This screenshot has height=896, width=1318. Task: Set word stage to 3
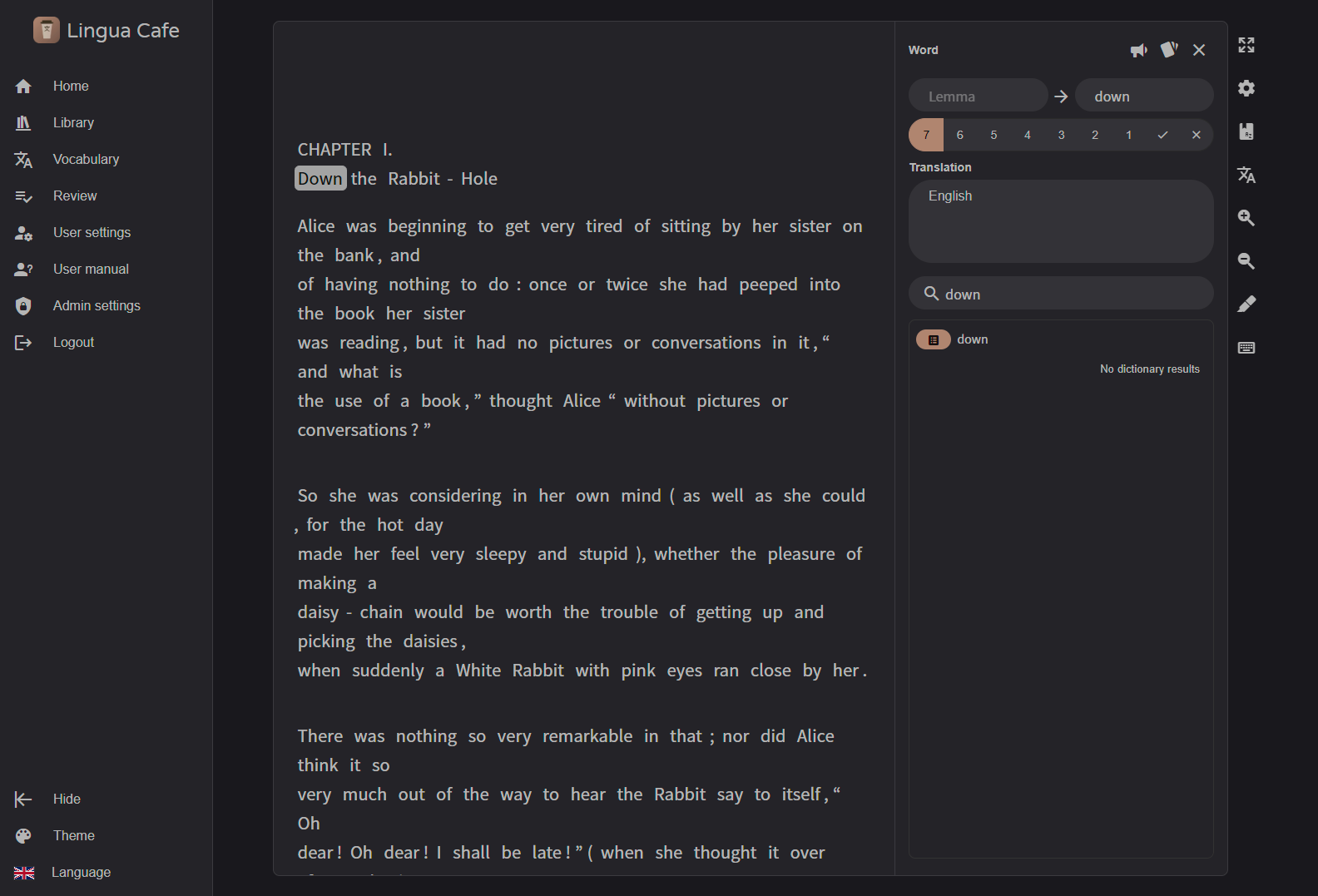tap(1062, 135)
